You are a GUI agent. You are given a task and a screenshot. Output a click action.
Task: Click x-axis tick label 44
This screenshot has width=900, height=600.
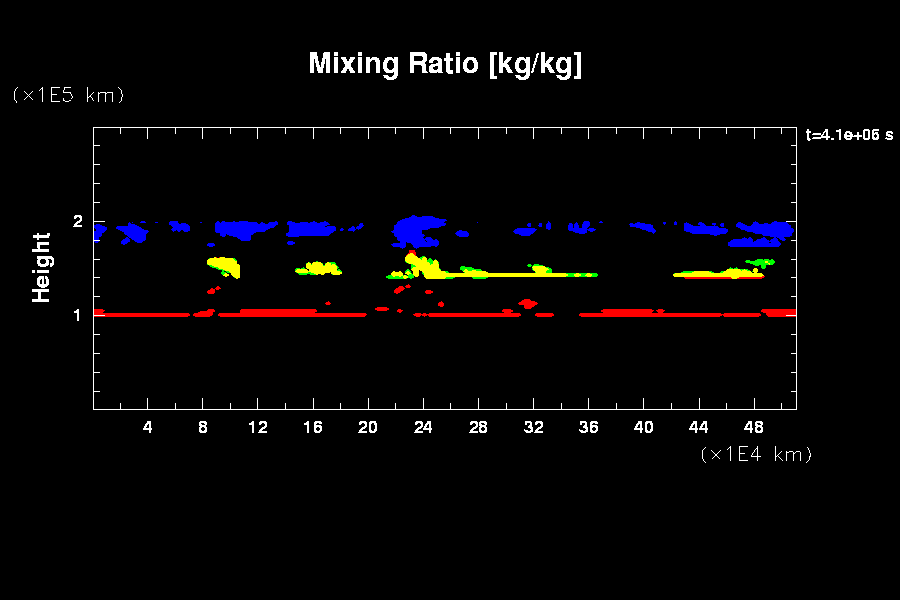click(x=698, y=427)
